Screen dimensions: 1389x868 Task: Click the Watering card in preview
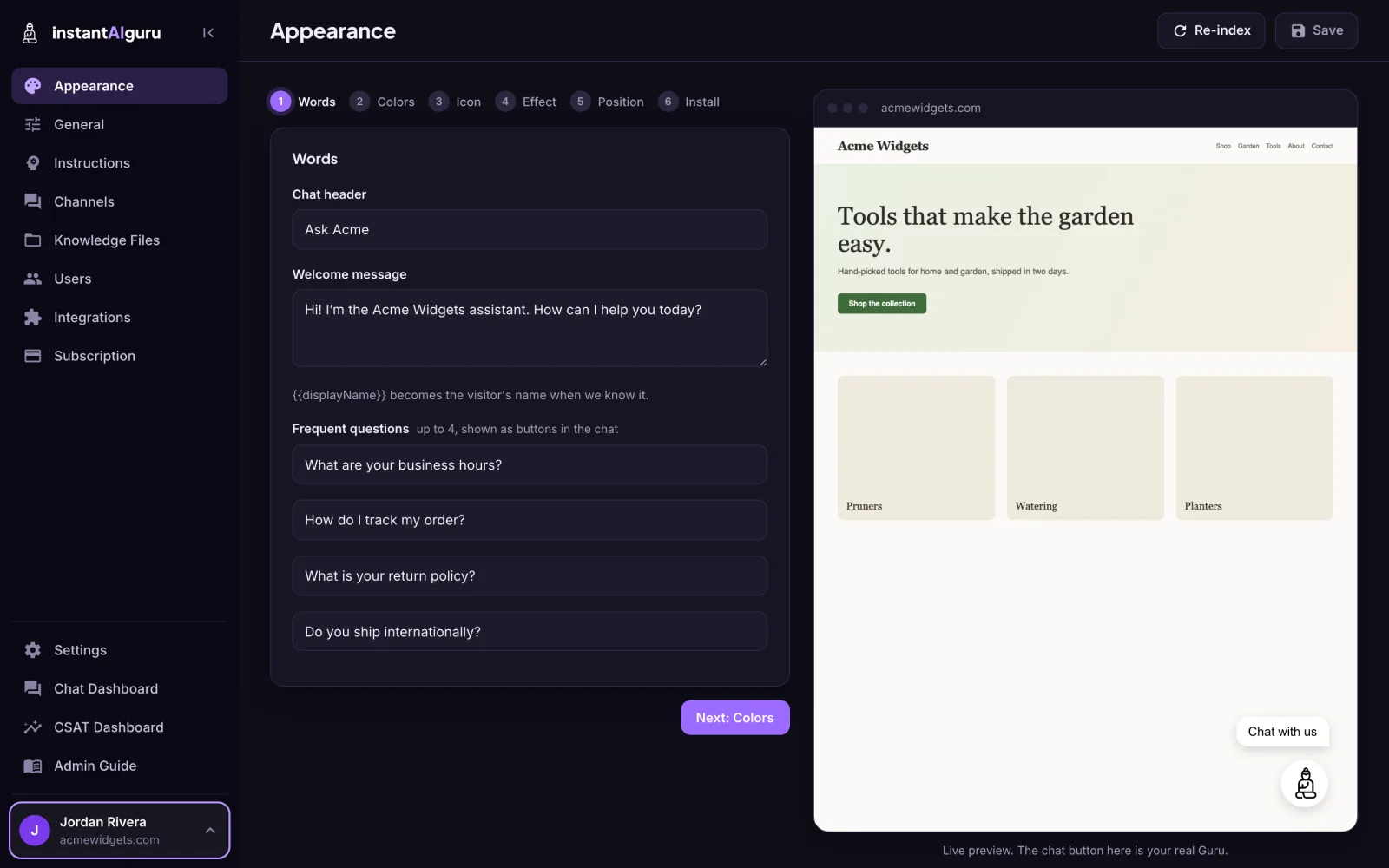point(1085,448)
